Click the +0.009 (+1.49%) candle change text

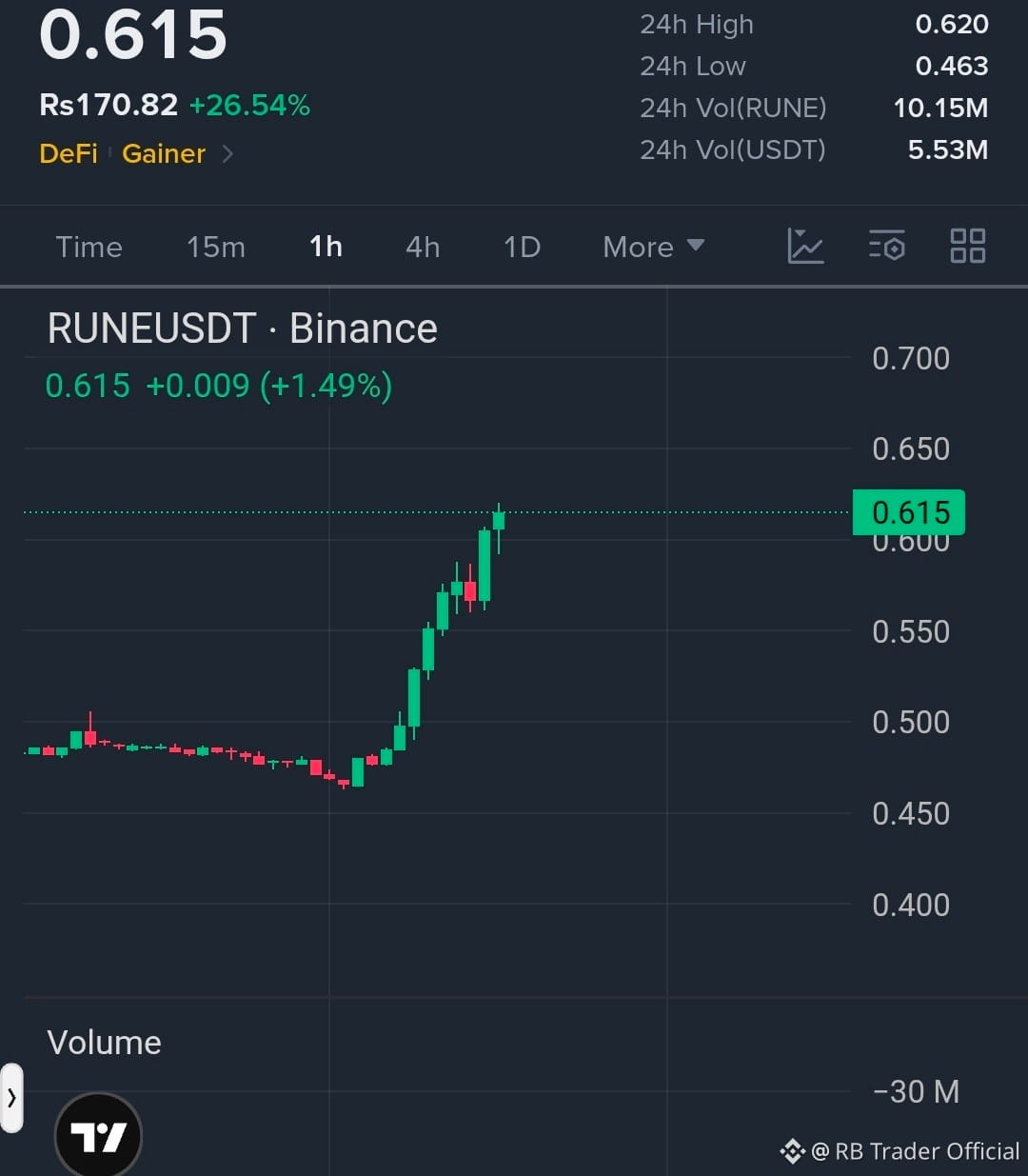click(269, 386)
